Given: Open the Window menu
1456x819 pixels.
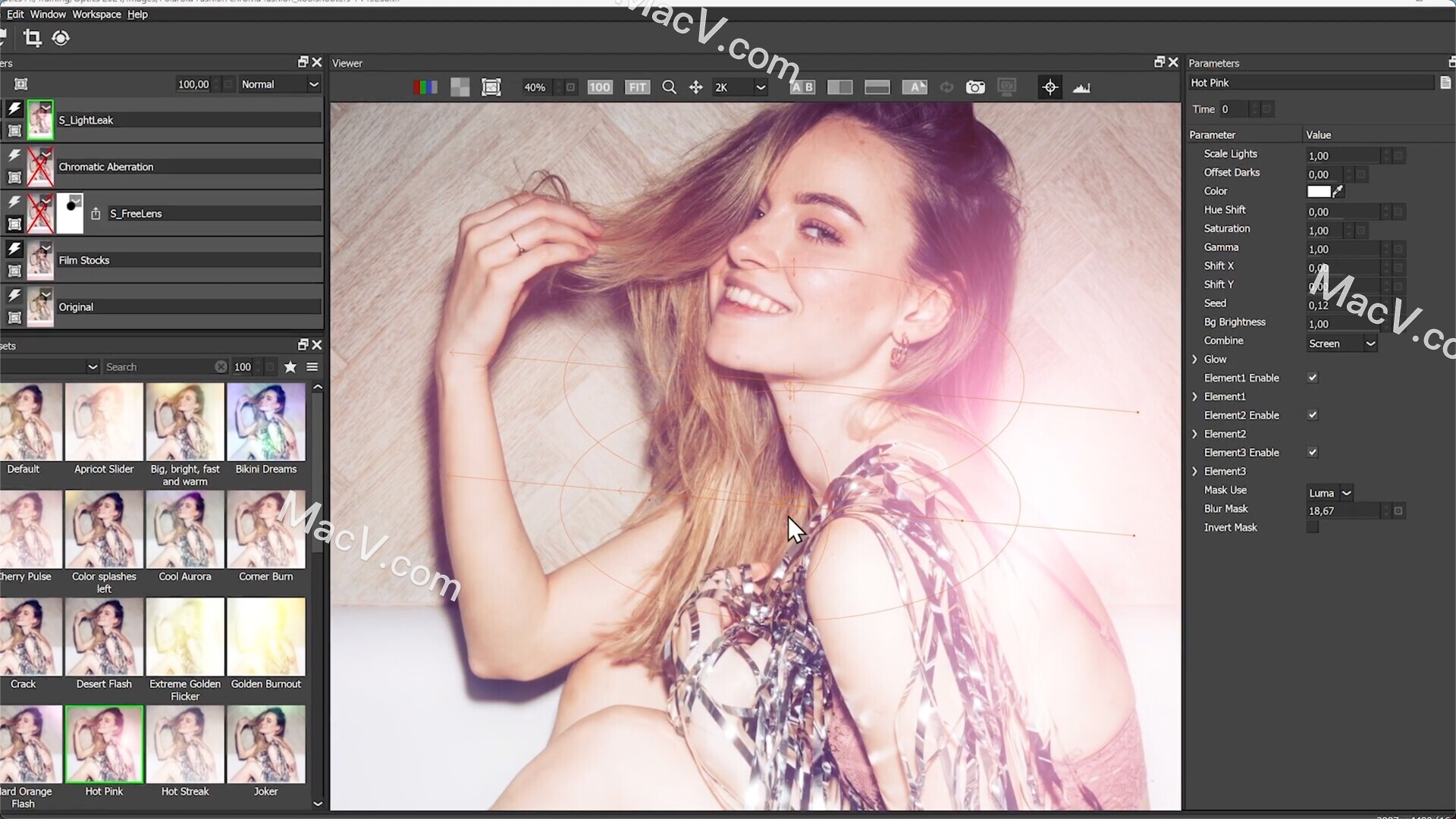Looking at the screenshot, I should coord(48,14).
